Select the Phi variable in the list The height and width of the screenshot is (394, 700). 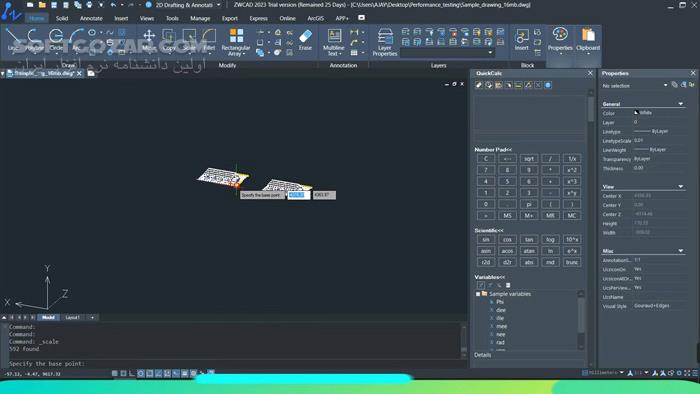(500, 302)
